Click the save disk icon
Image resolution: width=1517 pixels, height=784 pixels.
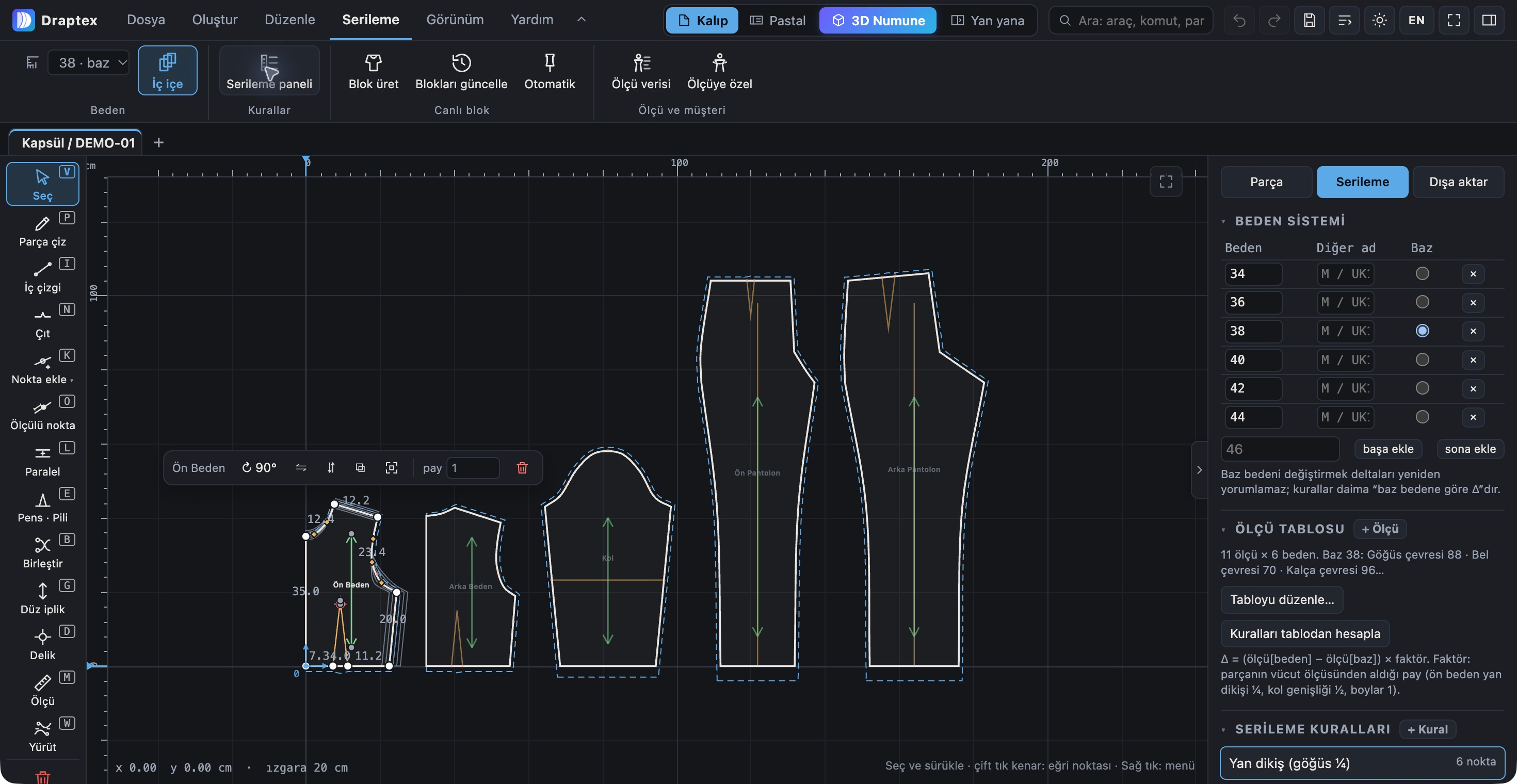[x=1309, y=21]
